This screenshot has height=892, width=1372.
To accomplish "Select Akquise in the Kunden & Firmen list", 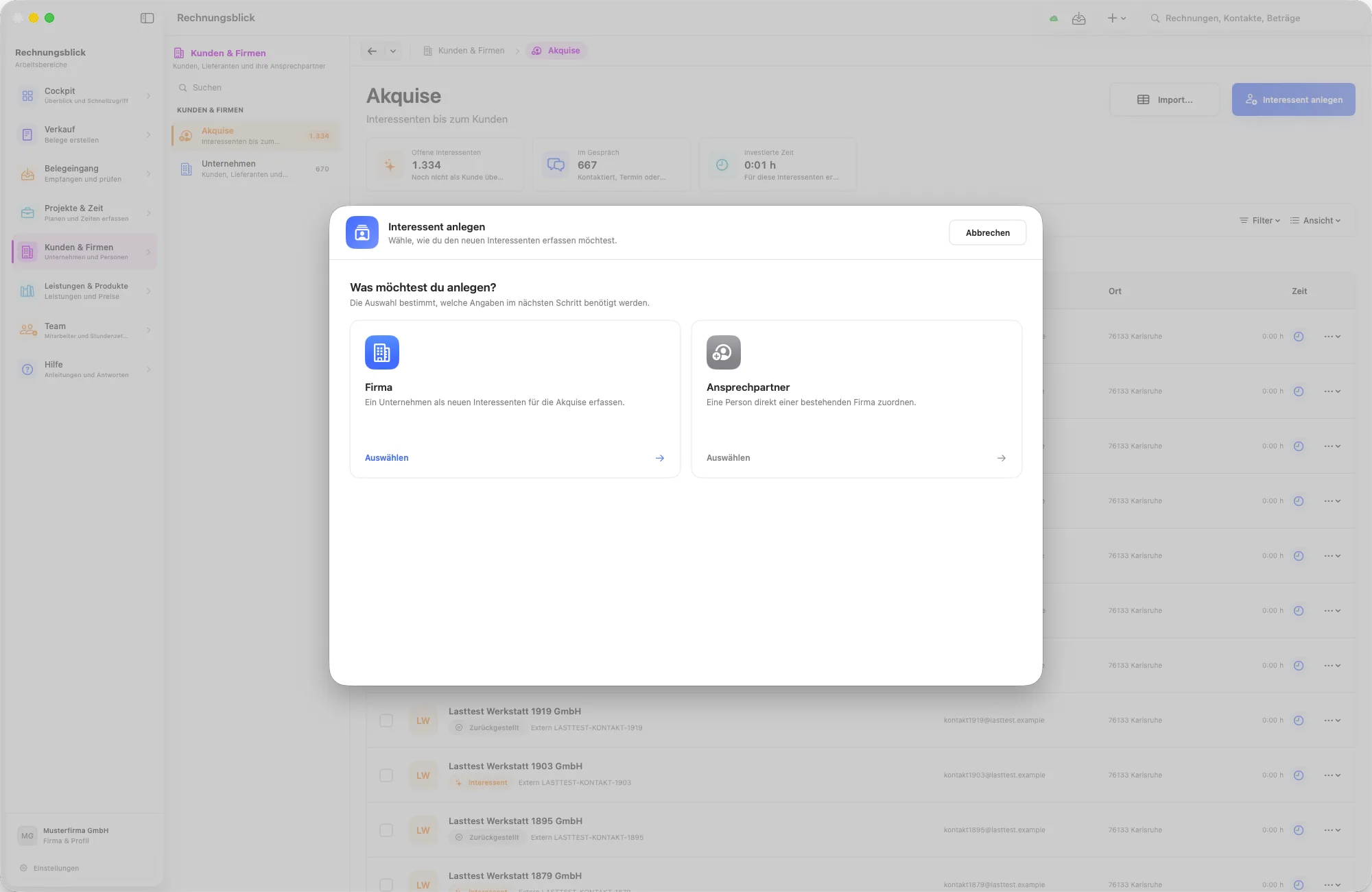I will pos(255,136).
